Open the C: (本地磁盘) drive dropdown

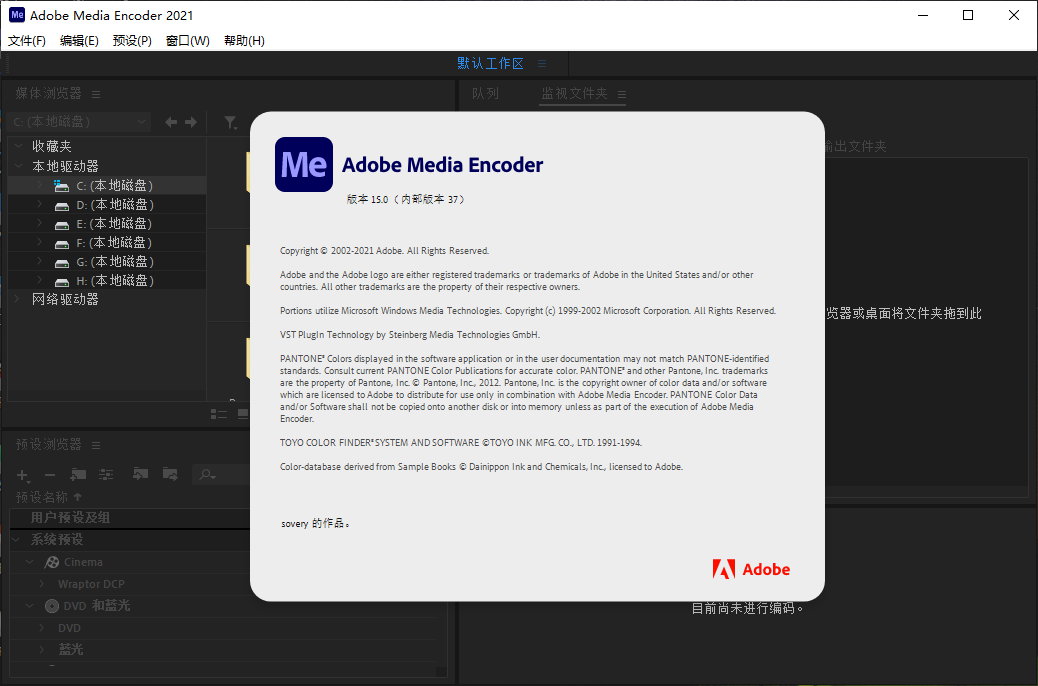pyautogui.click(x=80, y=122)
